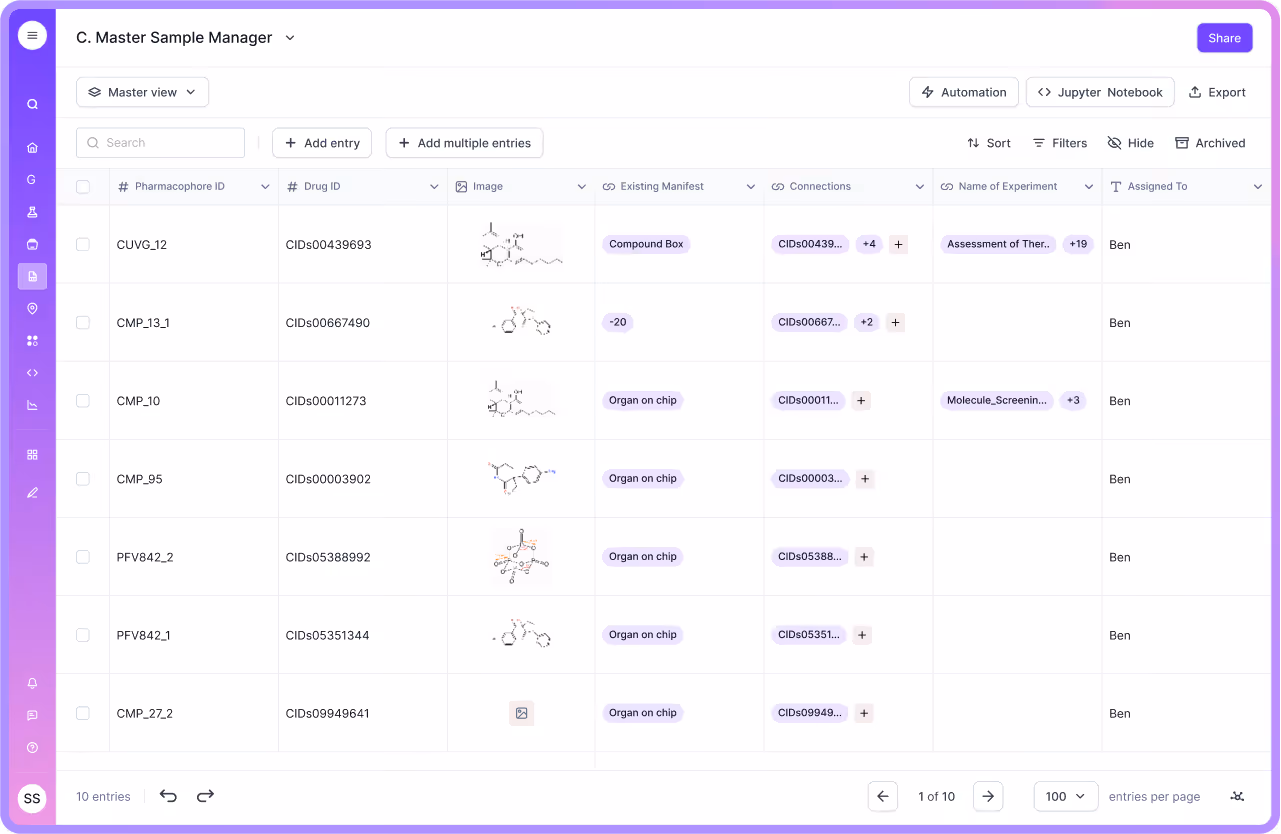Open the lab flask tool in the sidebar
The height and width of the screenshot is (834, 1281).
pyautogui.click(x=32, y=211)
